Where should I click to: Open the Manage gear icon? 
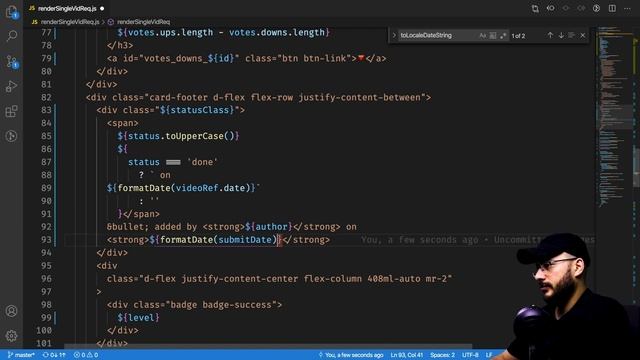tap(11, 336)
